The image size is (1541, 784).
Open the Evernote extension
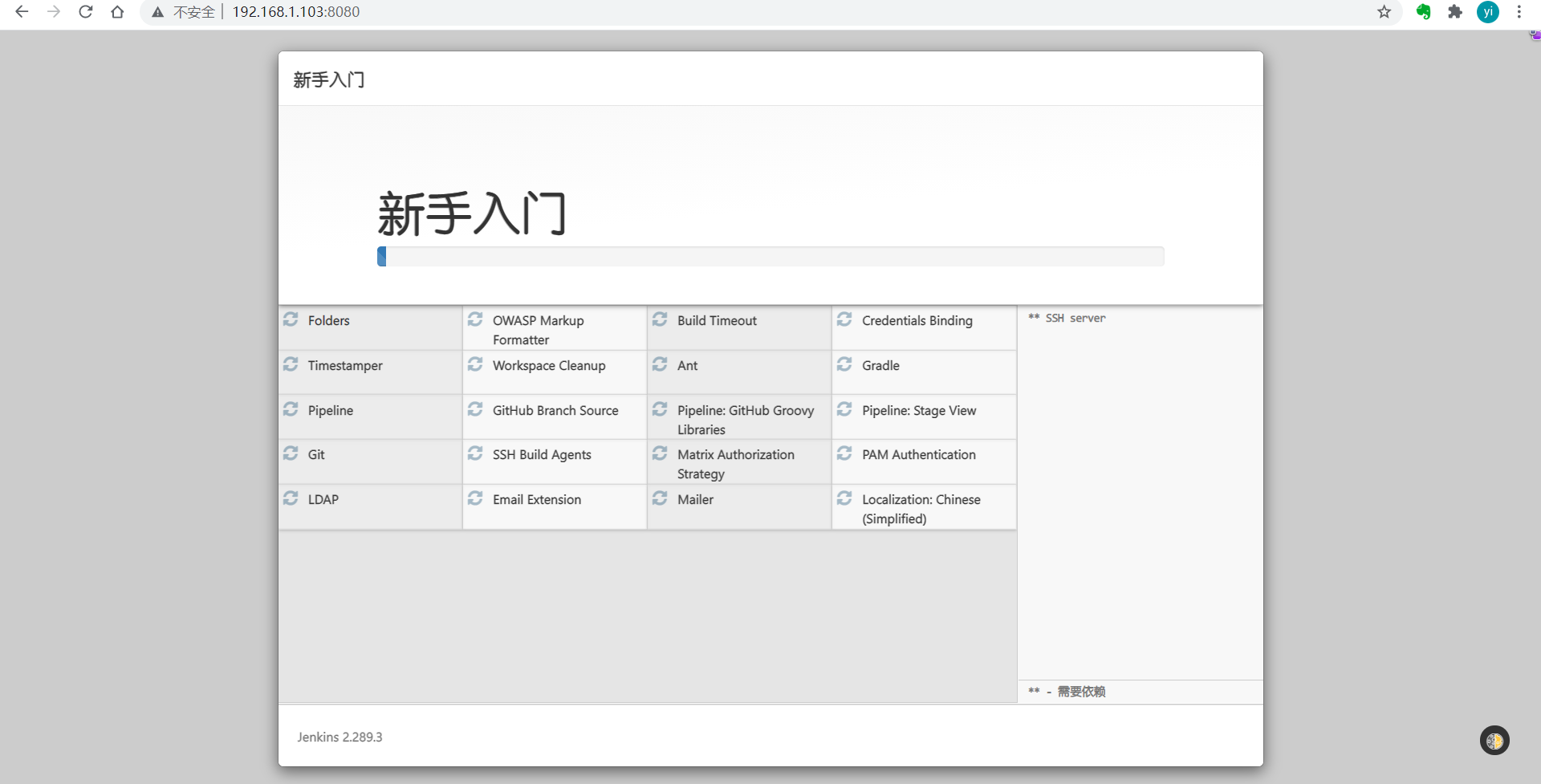1424,12
